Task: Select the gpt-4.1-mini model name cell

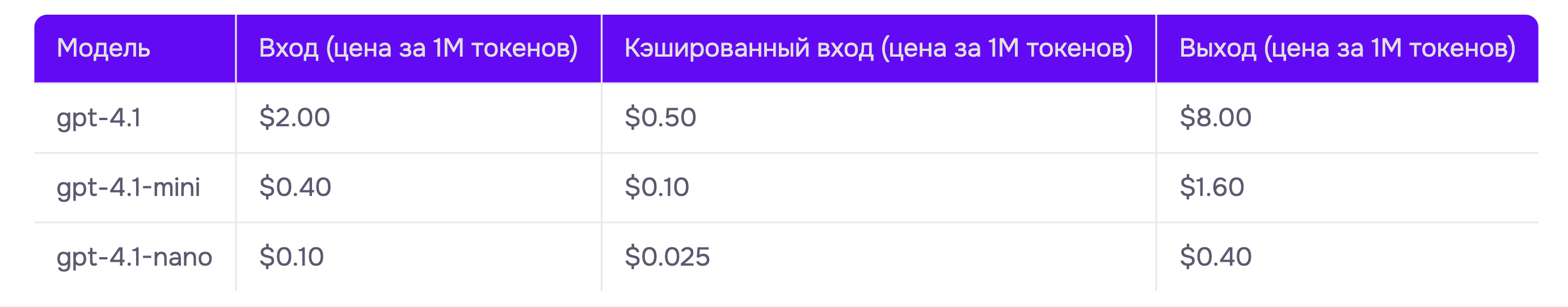Action: tap(134, 187)
